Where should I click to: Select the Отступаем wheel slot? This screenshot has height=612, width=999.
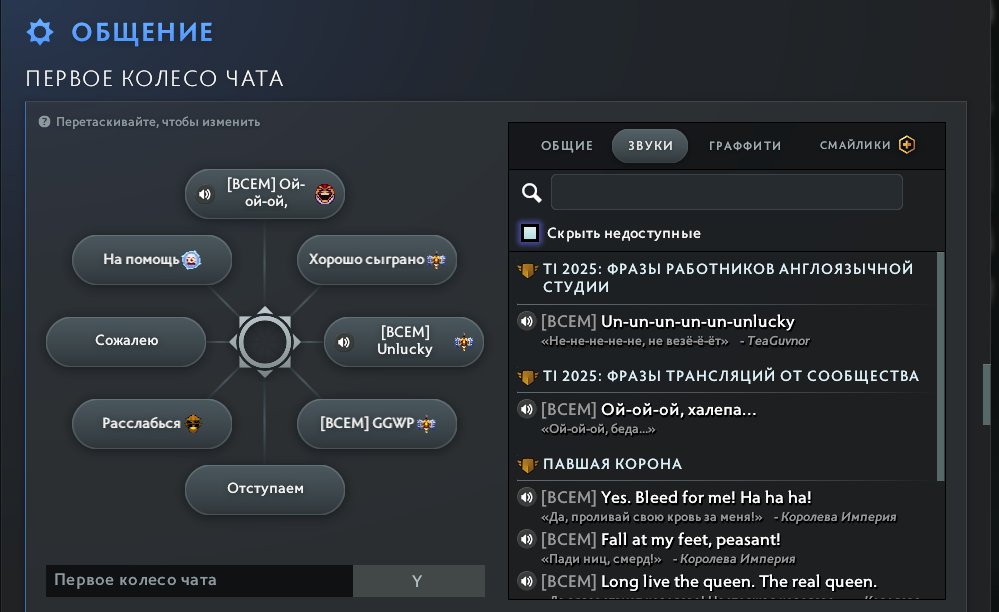[x=264, y=489]
